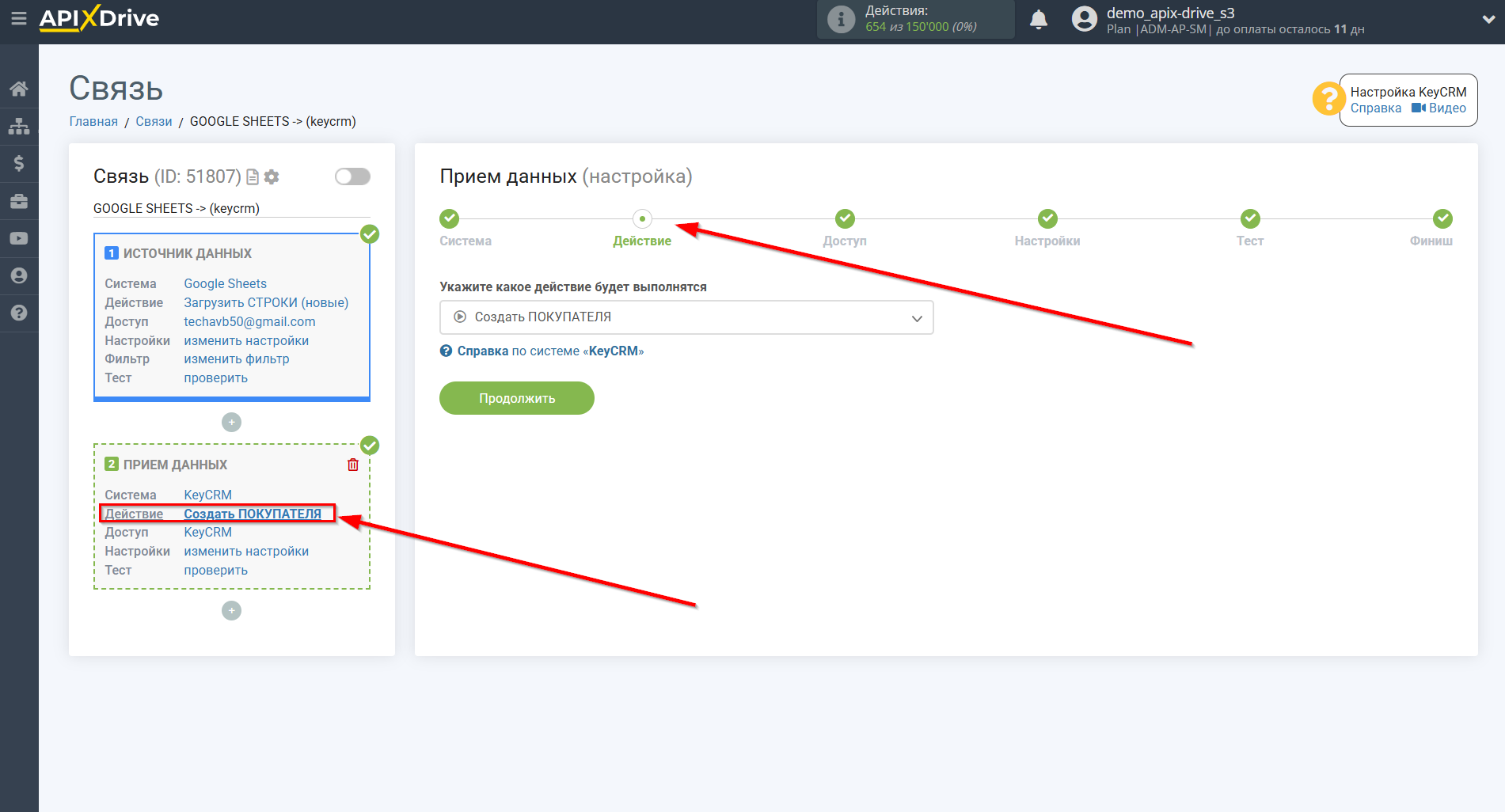Click source изменить настройки link
Viewport: 1505px width, 812px height.
tap(246, 340)
